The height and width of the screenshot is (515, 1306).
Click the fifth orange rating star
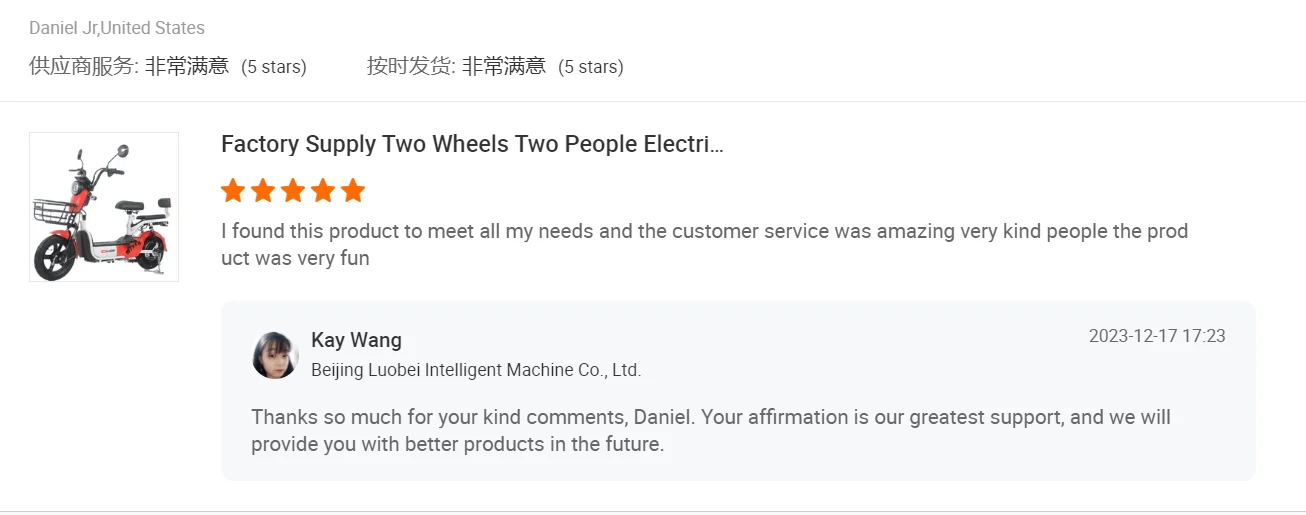pyautogui.click(x=353, y=190)
